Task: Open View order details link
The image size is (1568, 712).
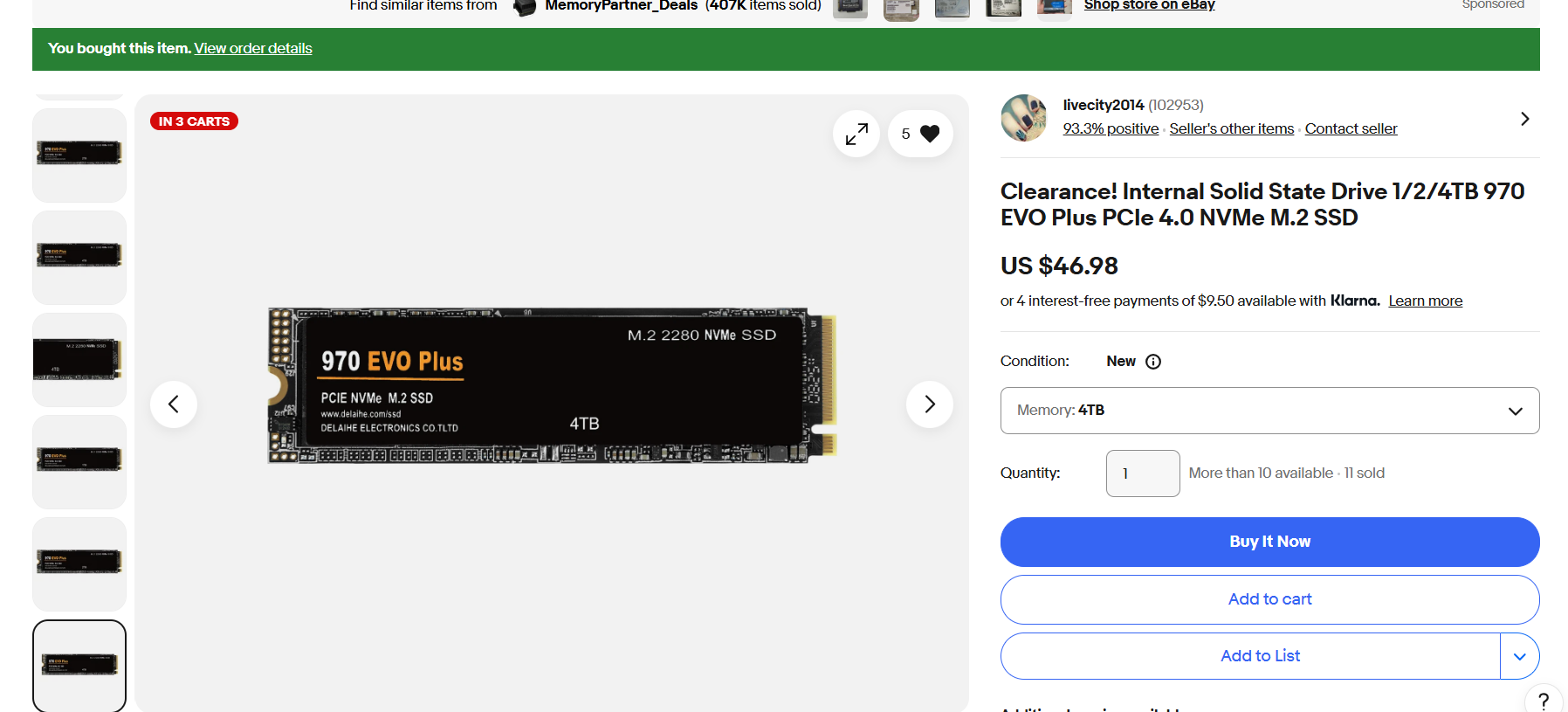Action: coord(253,49)
